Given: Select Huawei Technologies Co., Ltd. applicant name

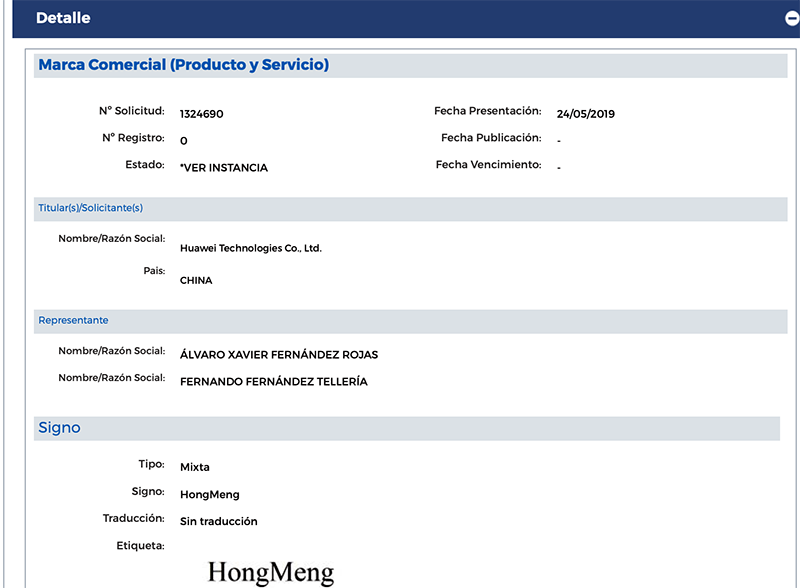Looking at the screenshot, I should coord(251,248).
